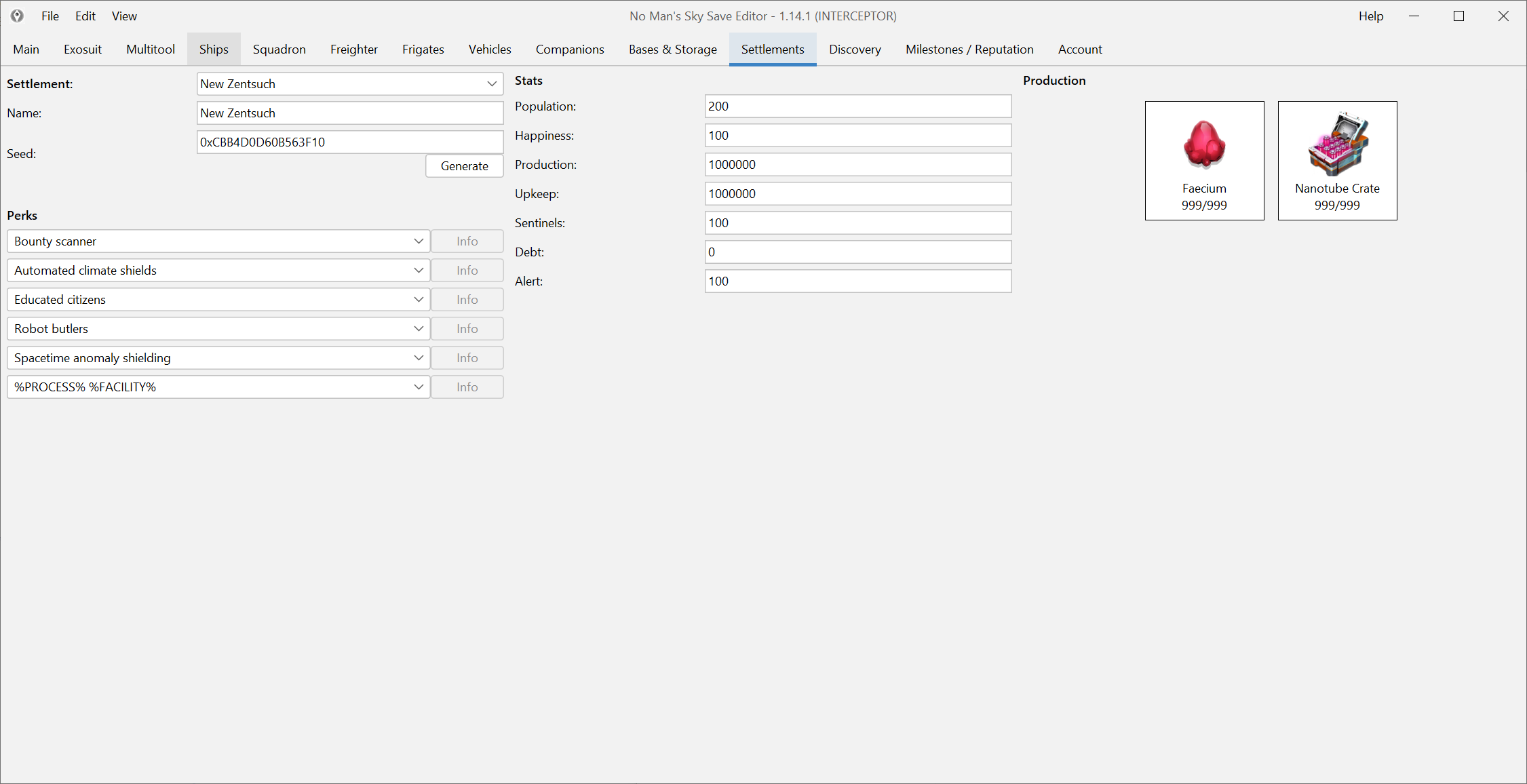
Task: Switch to the Freighter tab
Action: [x=353, y=50]
